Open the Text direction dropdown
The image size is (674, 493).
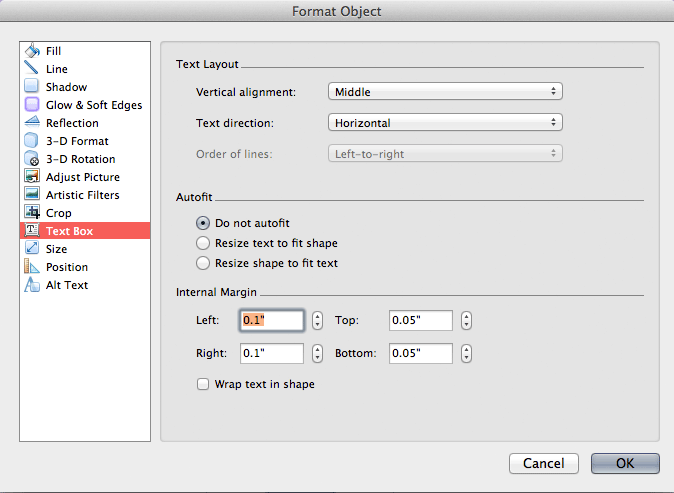point(445,123)
